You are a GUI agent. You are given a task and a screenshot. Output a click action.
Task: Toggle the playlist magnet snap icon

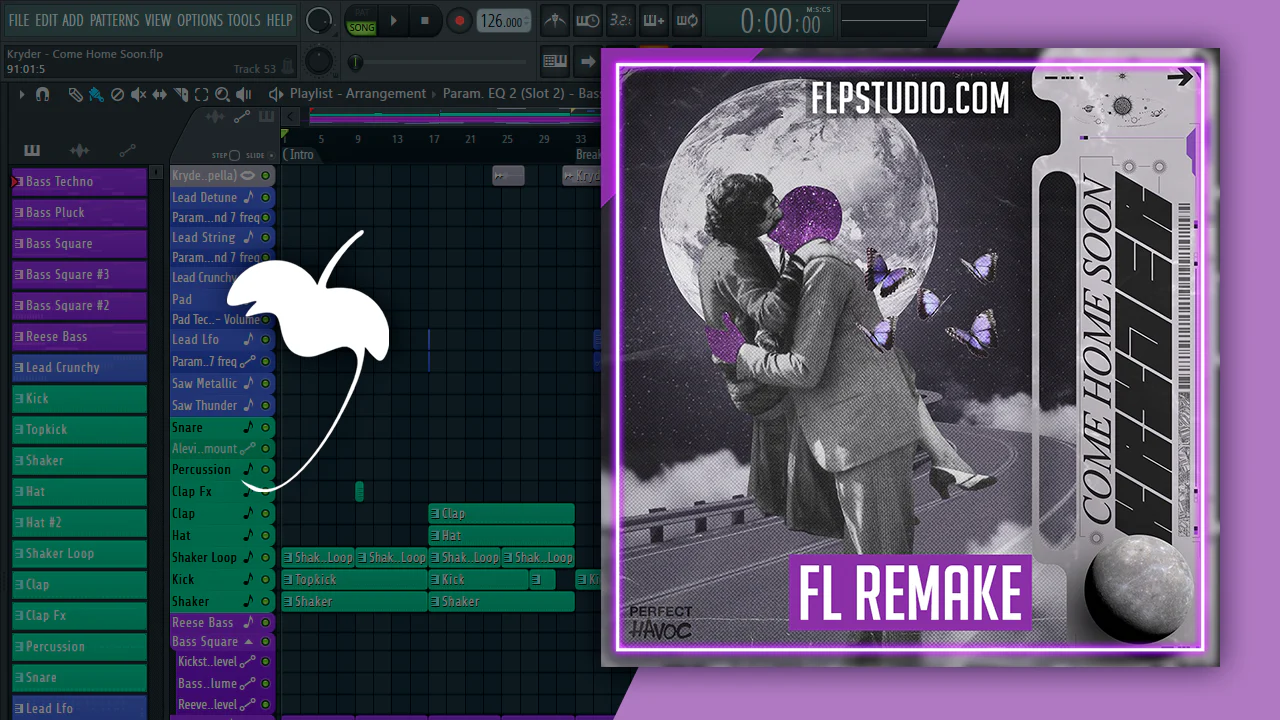42,94
